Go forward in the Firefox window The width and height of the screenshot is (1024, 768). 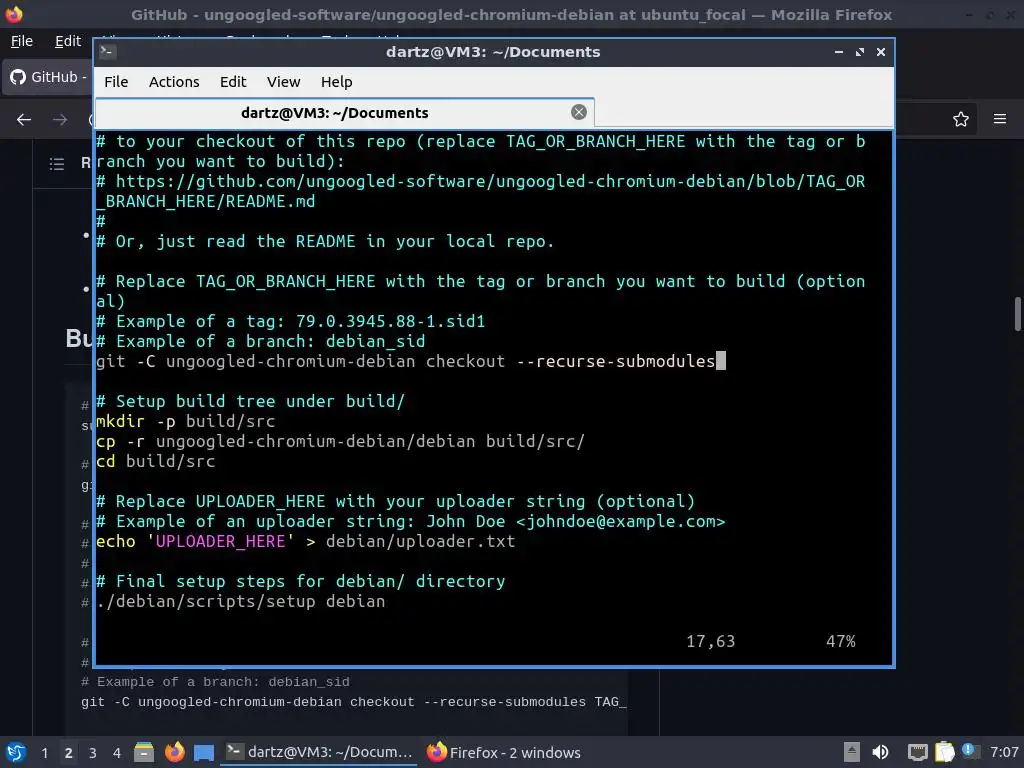(60, 120)
